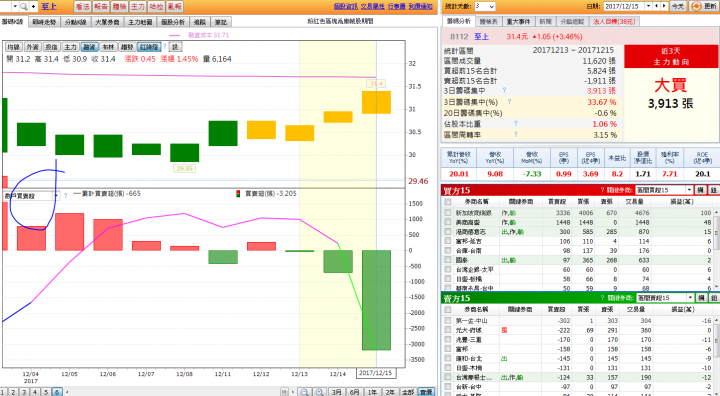The image size is (720, 396).
Task: Check the 富邦 seller row checkbox
Action: pyautogui.click(x=448, y=349)
